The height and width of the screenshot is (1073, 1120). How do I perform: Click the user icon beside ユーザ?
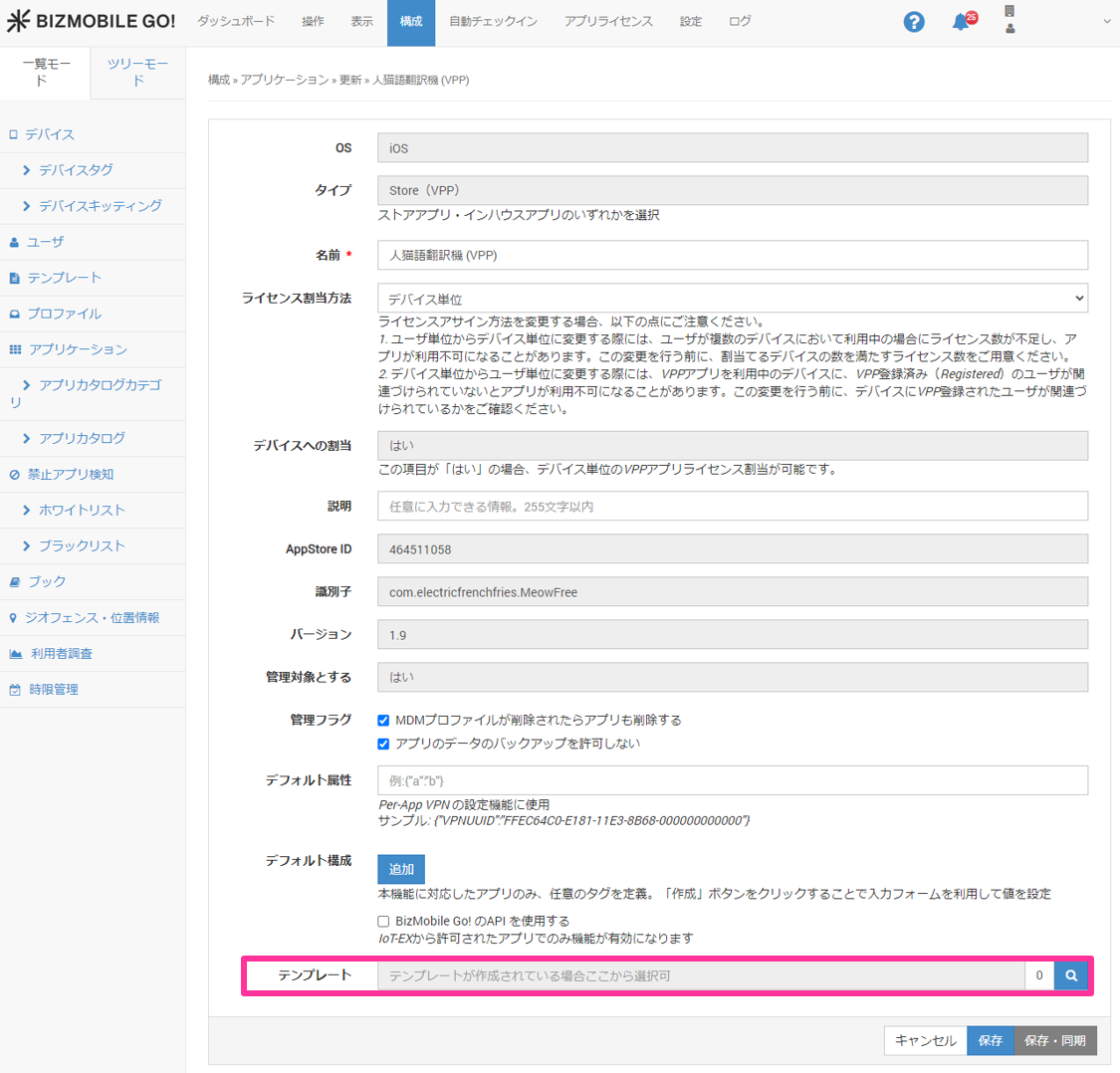(14, 242)
